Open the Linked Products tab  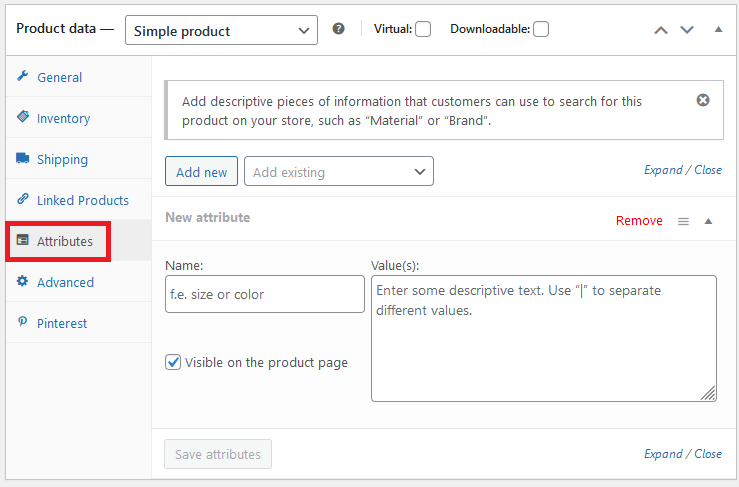point(82,200)
